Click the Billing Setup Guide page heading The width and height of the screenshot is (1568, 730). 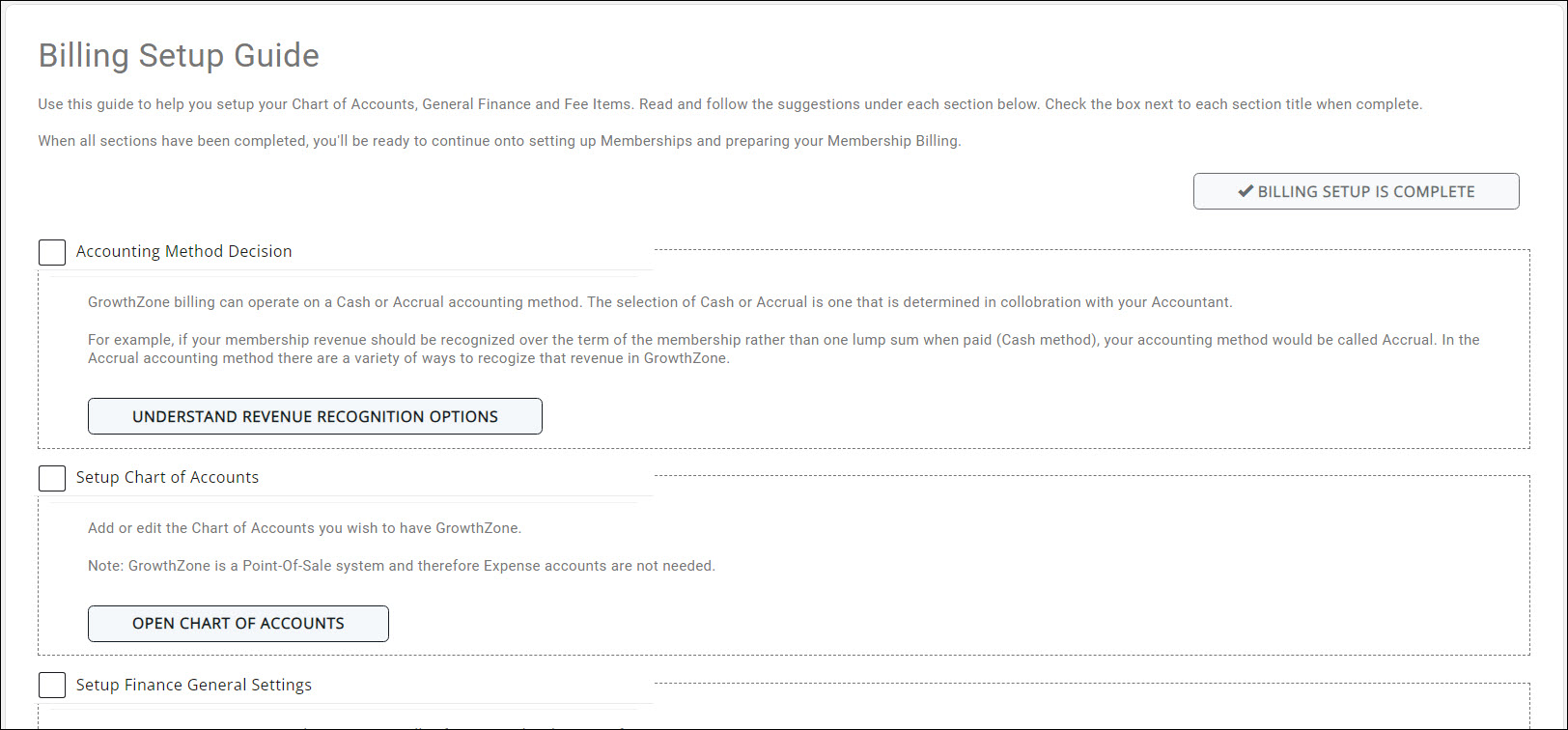(x=179, y=56)
